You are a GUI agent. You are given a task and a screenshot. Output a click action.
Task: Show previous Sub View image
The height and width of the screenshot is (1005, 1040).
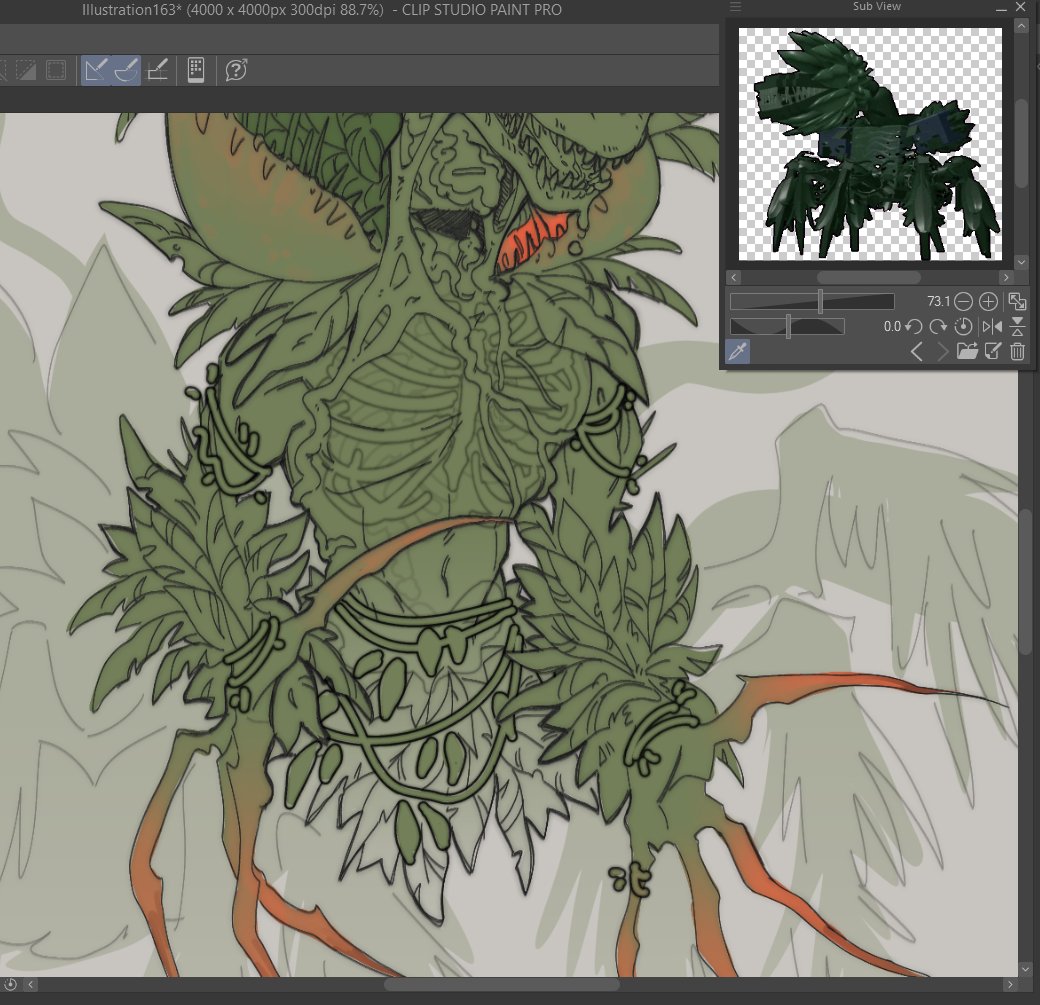(x=917, y=352)
